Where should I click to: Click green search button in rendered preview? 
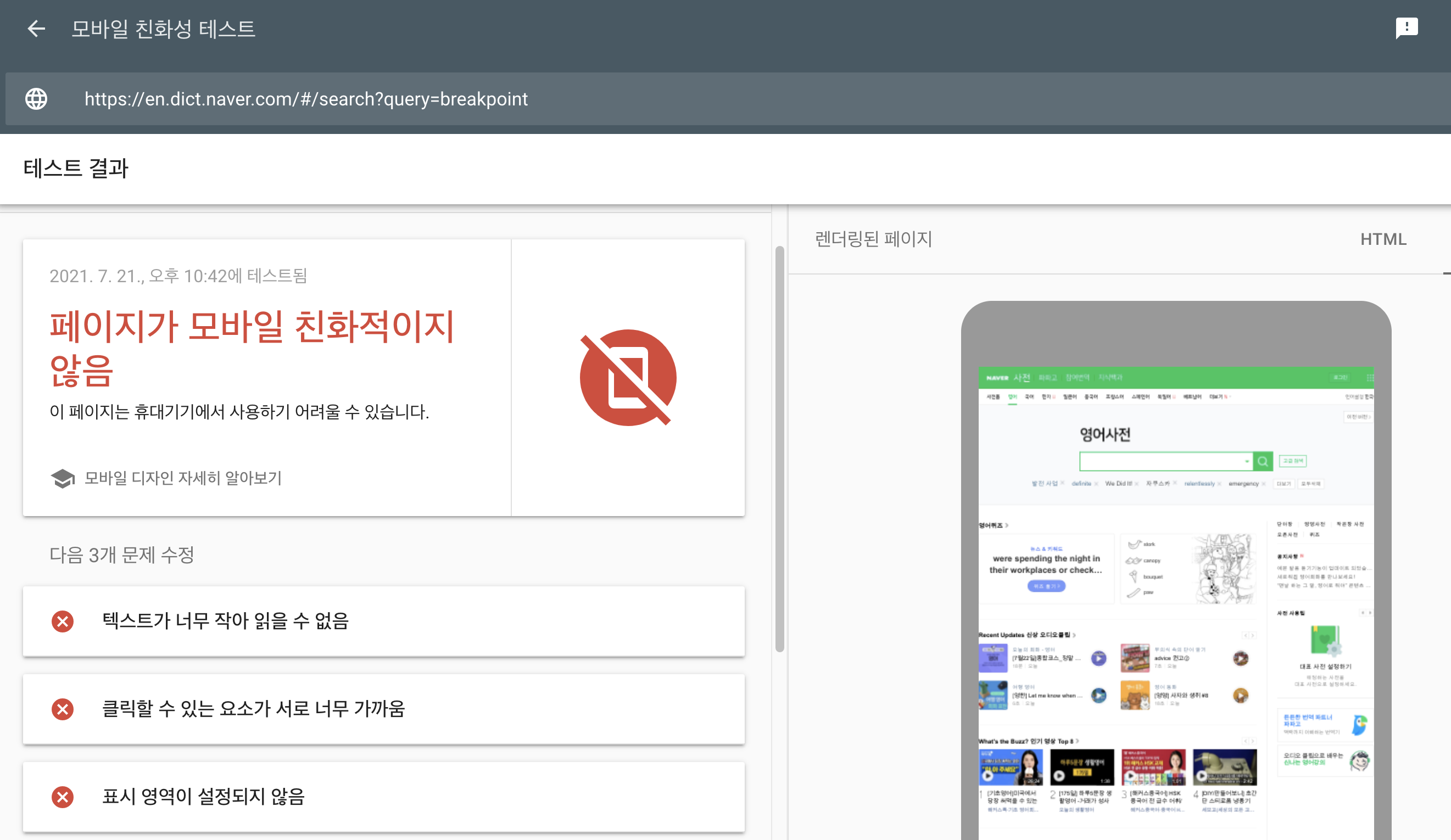click(1263, 461)
